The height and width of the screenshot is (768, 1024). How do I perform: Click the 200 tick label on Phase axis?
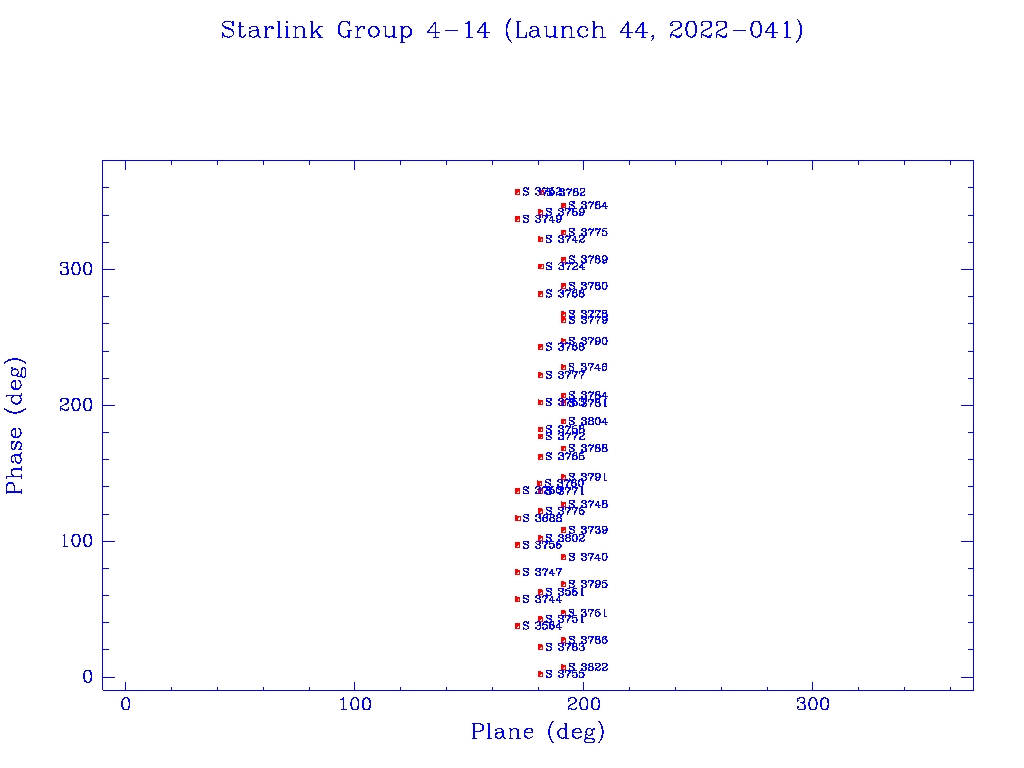click(76, 405)
